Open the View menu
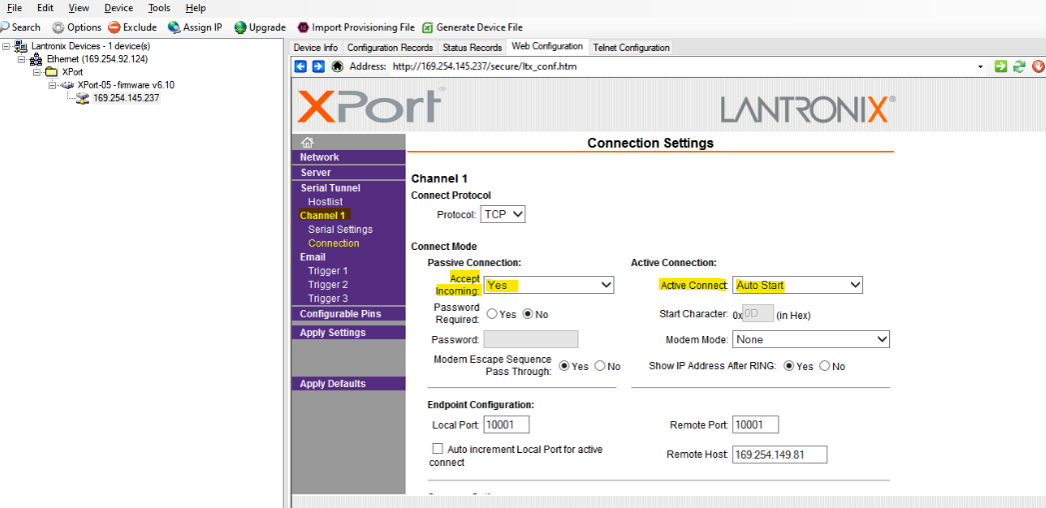1046x508 pixels. tap(79, 8)
